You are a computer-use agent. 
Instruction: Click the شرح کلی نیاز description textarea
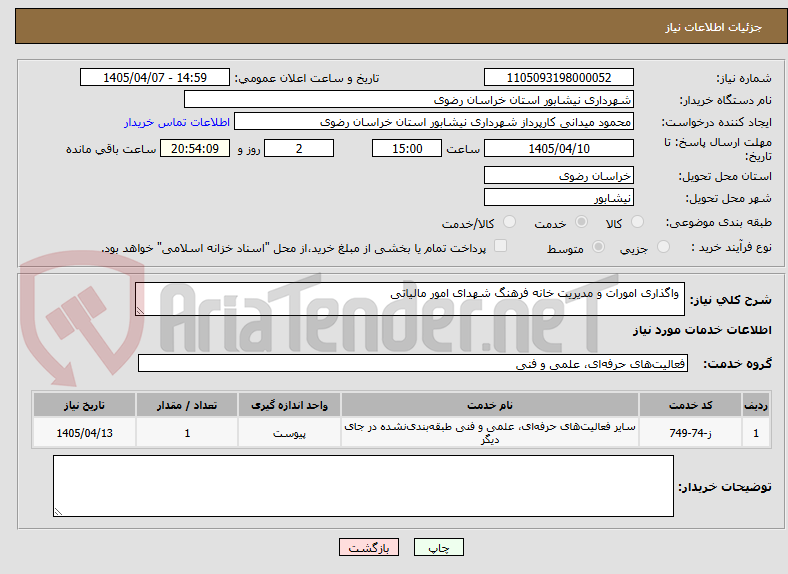coord(410,299)
